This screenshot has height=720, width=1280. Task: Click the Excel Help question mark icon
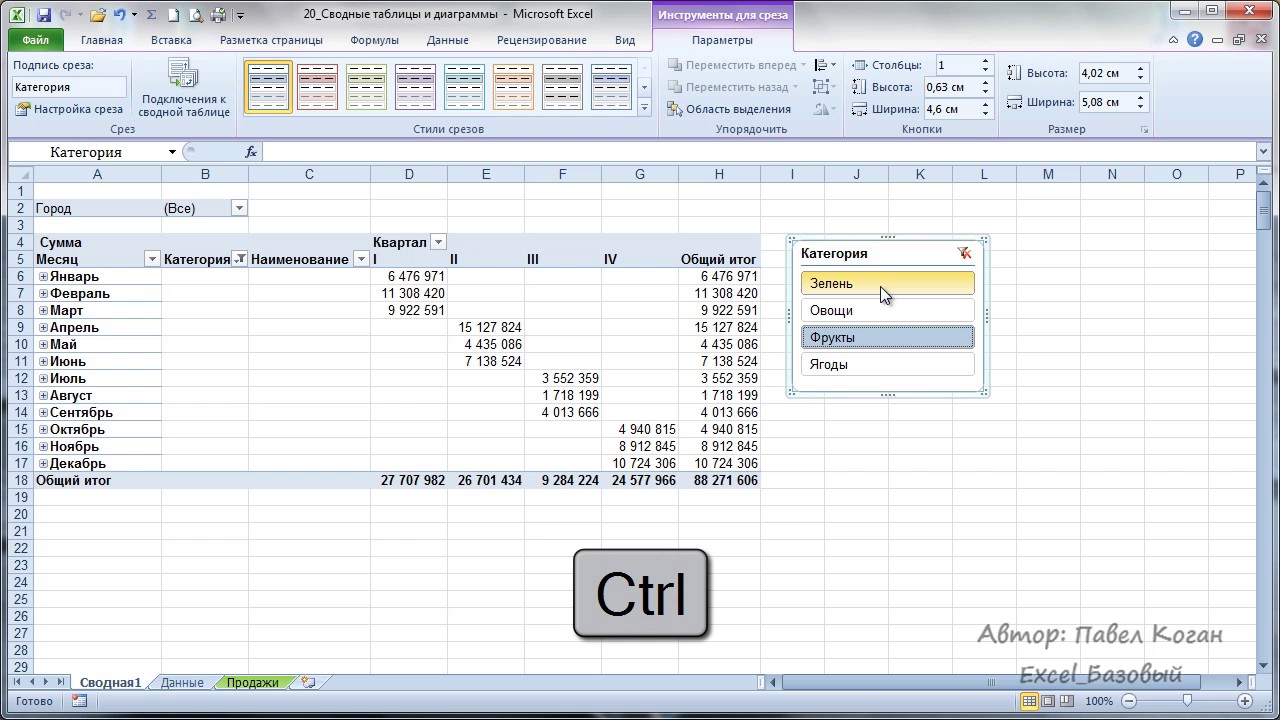[1196, 40]
